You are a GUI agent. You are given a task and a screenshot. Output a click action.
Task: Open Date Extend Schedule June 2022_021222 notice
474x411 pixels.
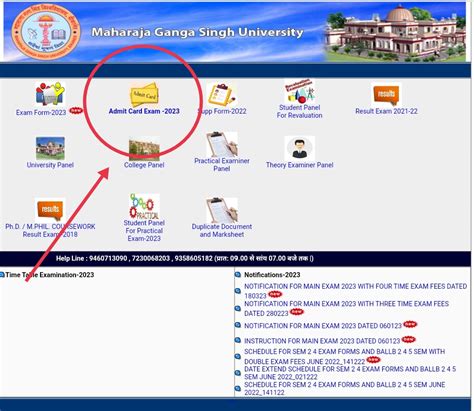tap(350, 373)
